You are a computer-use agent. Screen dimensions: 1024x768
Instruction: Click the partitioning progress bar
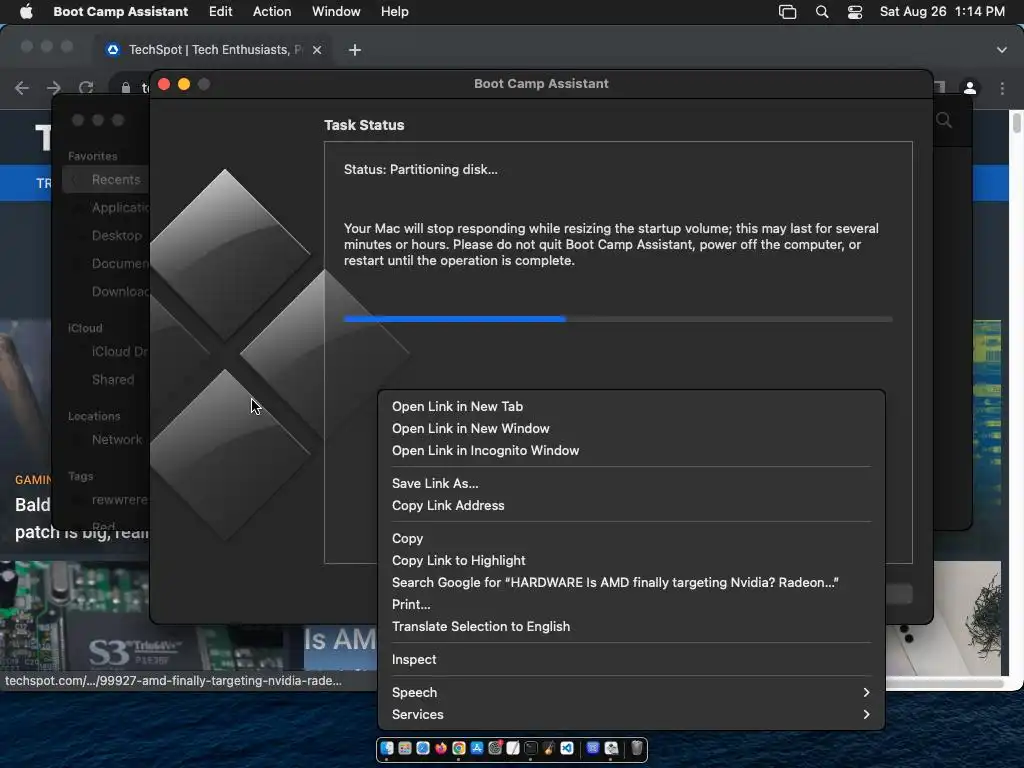618,319
